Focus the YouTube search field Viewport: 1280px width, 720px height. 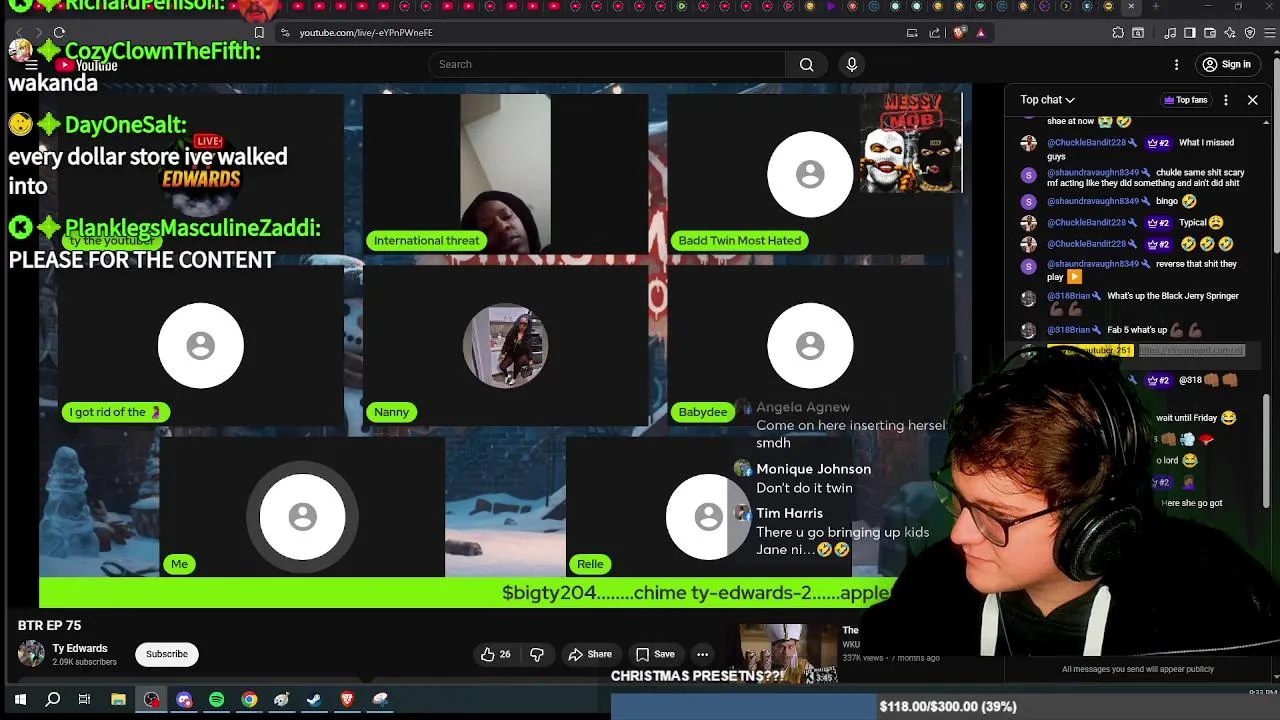[606, 64]
